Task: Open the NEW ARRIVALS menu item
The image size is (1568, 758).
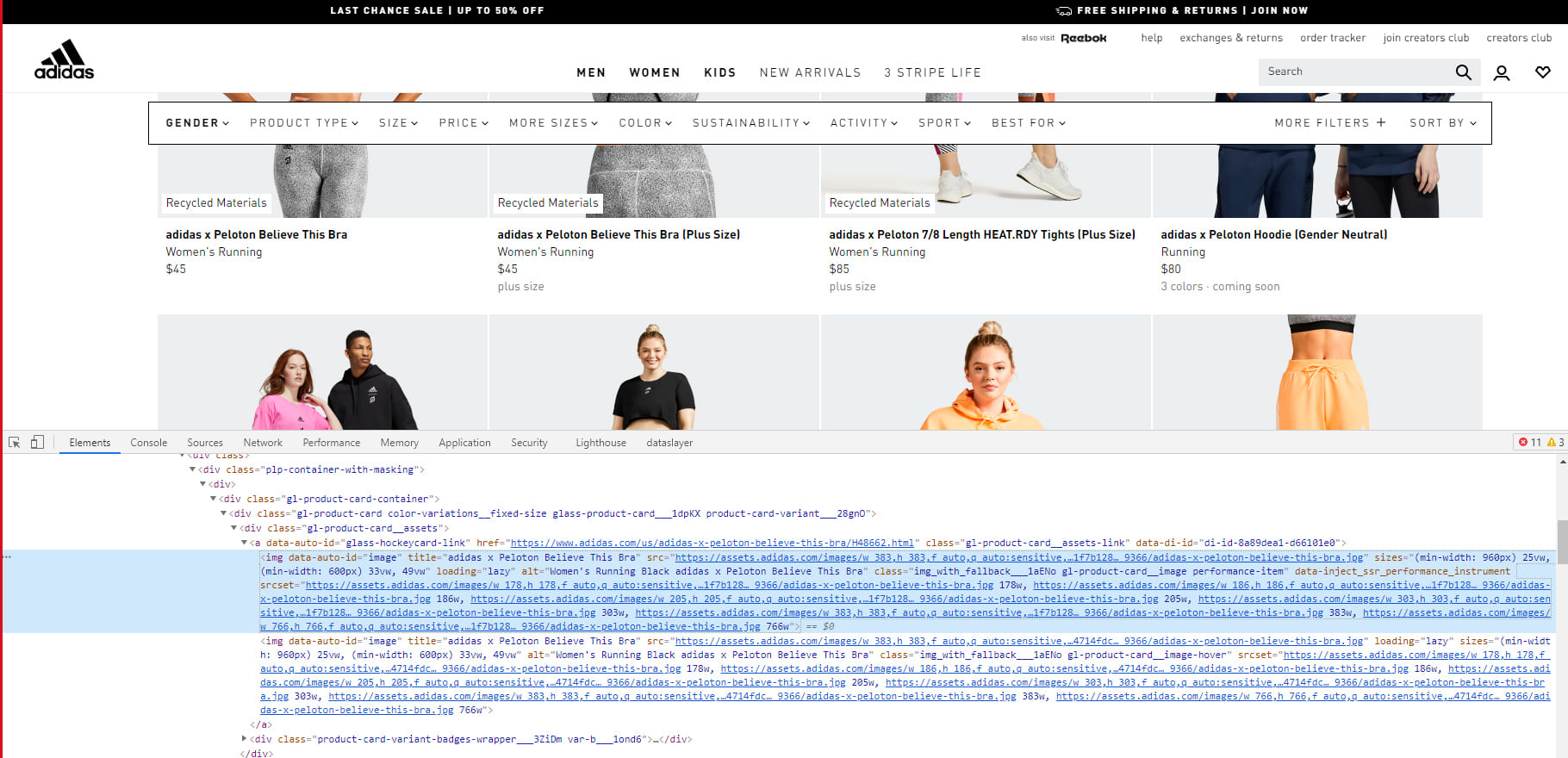Action: click(x=810, y=72)
